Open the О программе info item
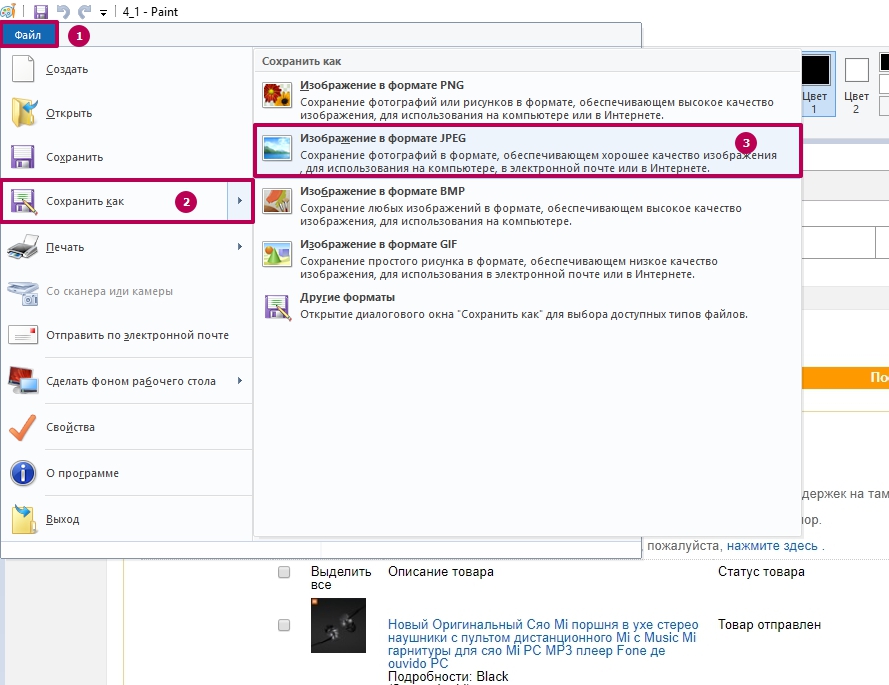The image size is (889, 685). point(82,473)
